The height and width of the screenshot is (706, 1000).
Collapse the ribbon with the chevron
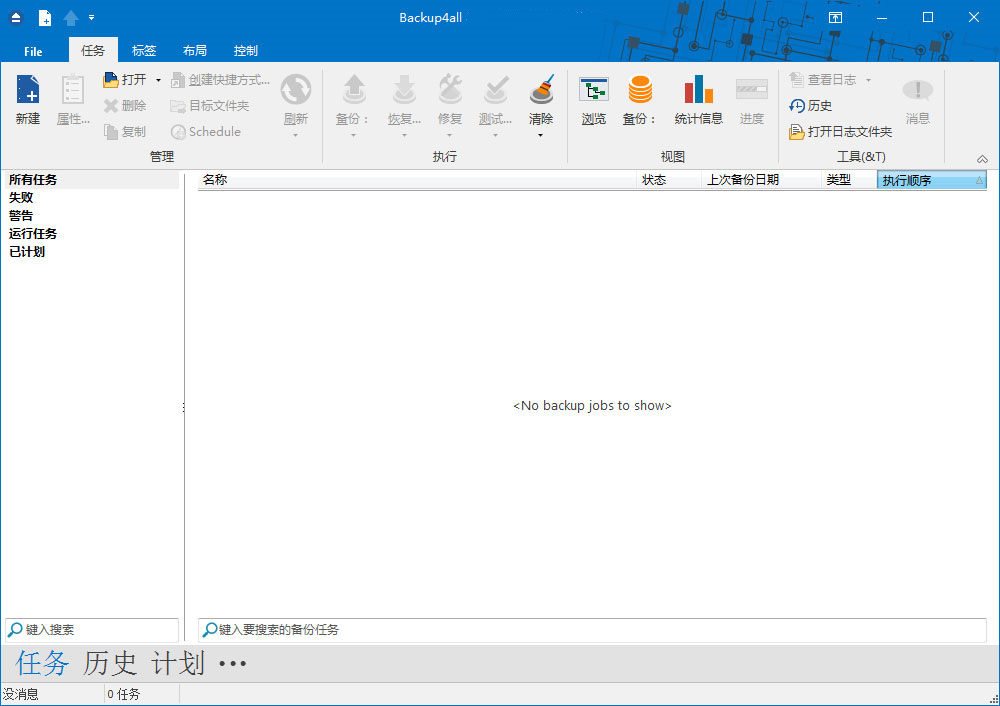click(982, 159)
